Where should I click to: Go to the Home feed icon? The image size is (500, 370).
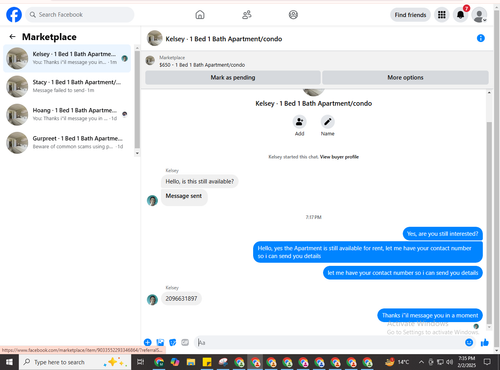click(200, 15)
